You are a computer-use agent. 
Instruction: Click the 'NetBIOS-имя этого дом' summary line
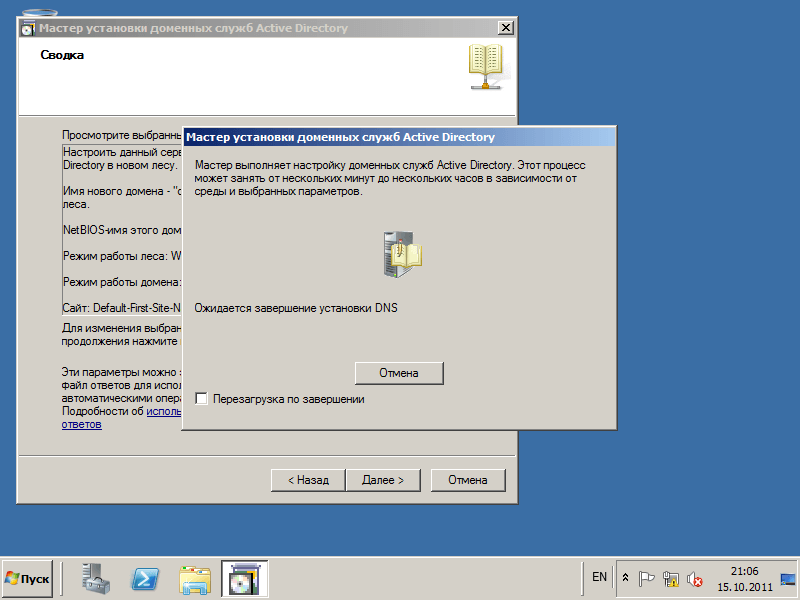(x=121, y=230)
